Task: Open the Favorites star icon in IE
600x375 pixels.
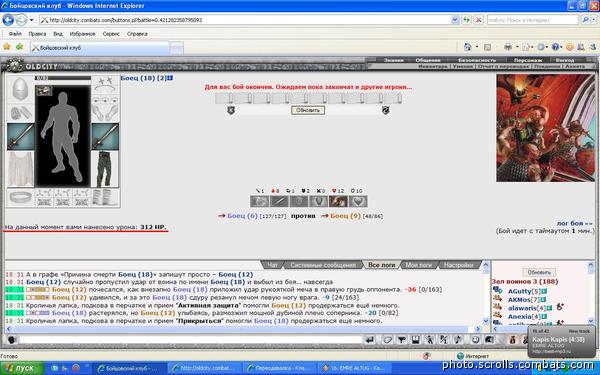Action: 7,47
